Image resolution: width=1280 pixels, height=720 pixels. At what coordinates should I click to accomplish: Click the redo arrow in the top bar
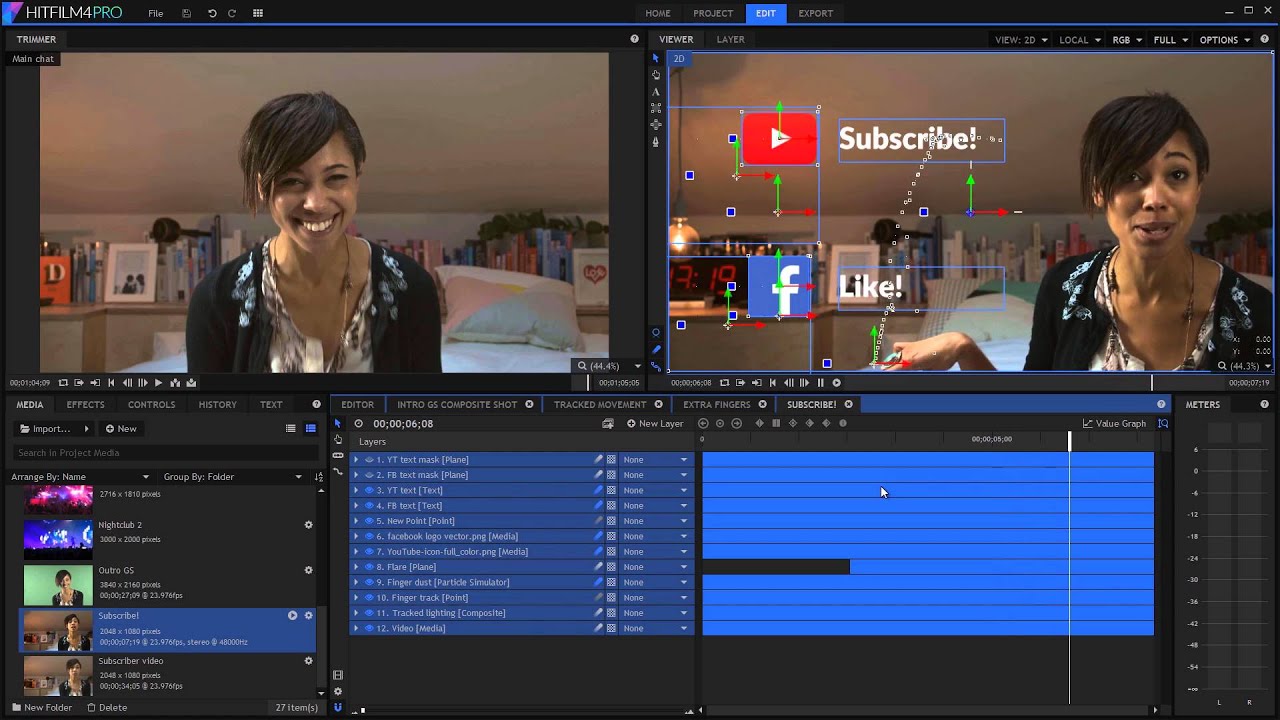(232, 13)
